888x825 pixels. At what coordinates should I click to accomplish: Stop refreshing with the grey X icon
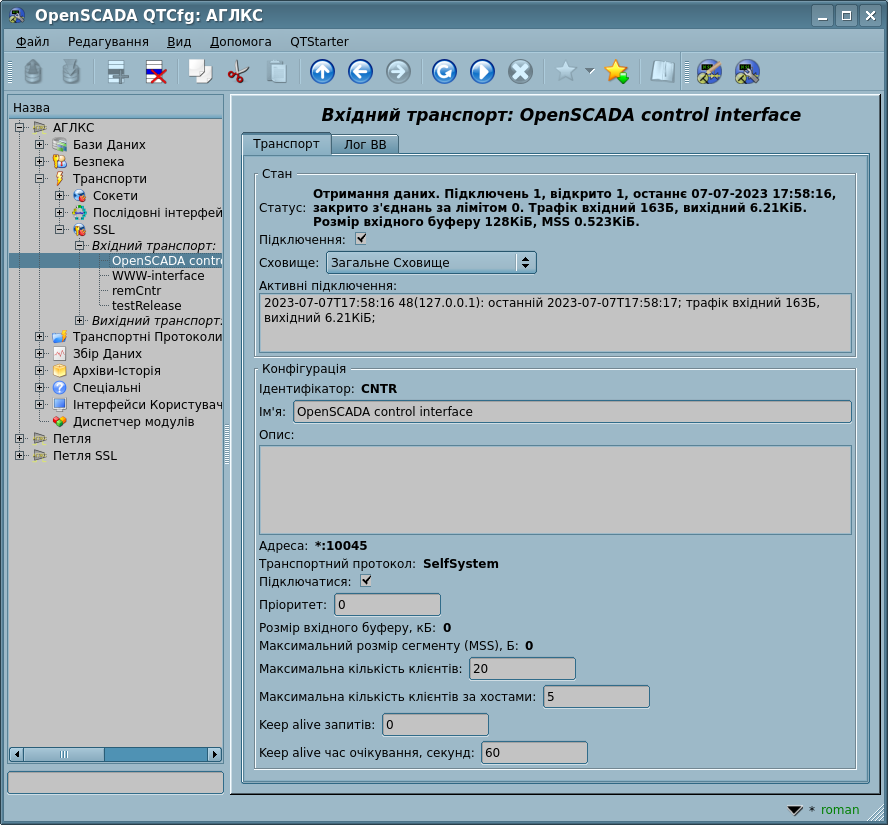pos(520,72)
